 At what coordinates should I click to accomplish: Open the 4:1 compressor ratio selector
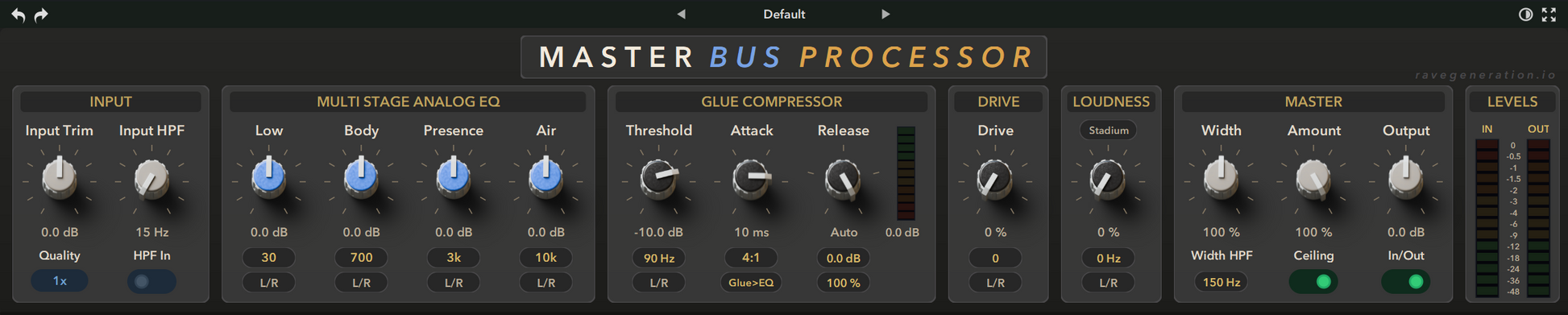point(751,258)
